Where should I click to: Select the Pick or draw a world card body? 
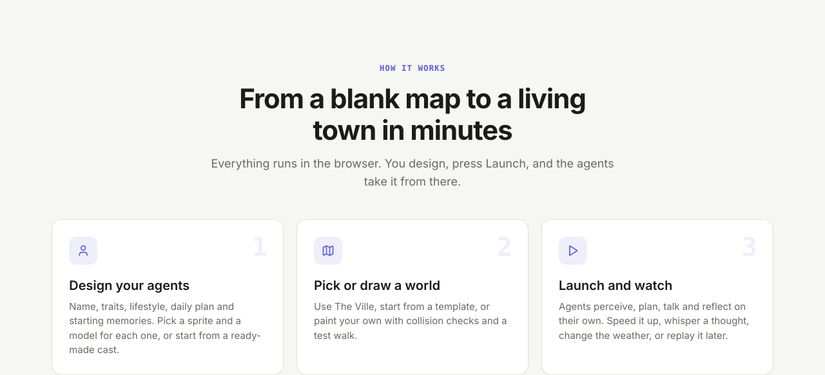click(412, 297)
